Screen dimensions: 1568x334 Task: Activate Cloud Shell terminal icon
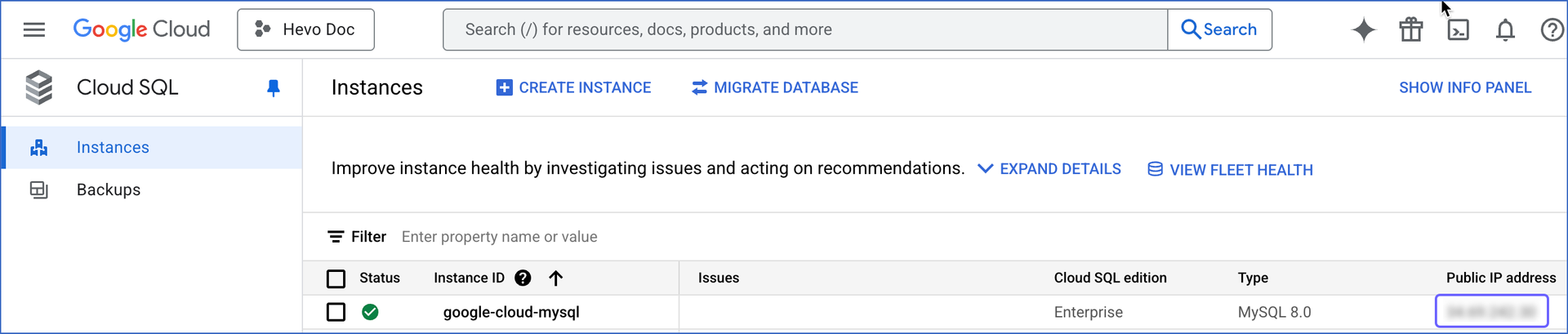(1458, 30)
